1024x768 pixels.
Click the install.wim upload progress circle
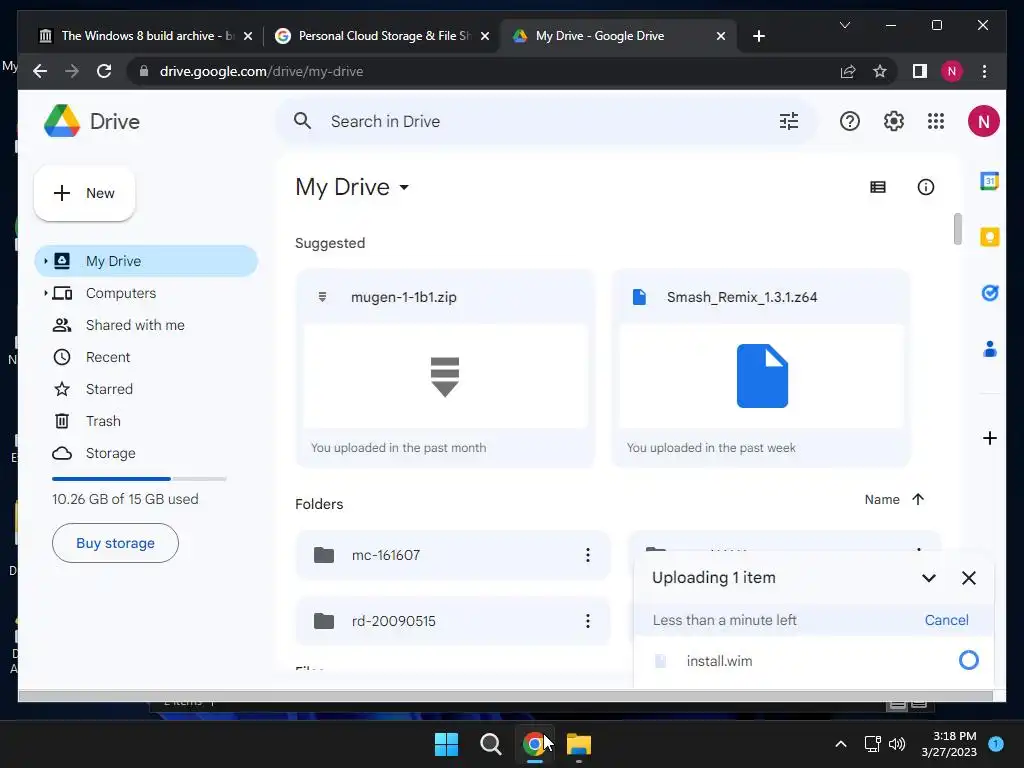(x=968, y=660)
